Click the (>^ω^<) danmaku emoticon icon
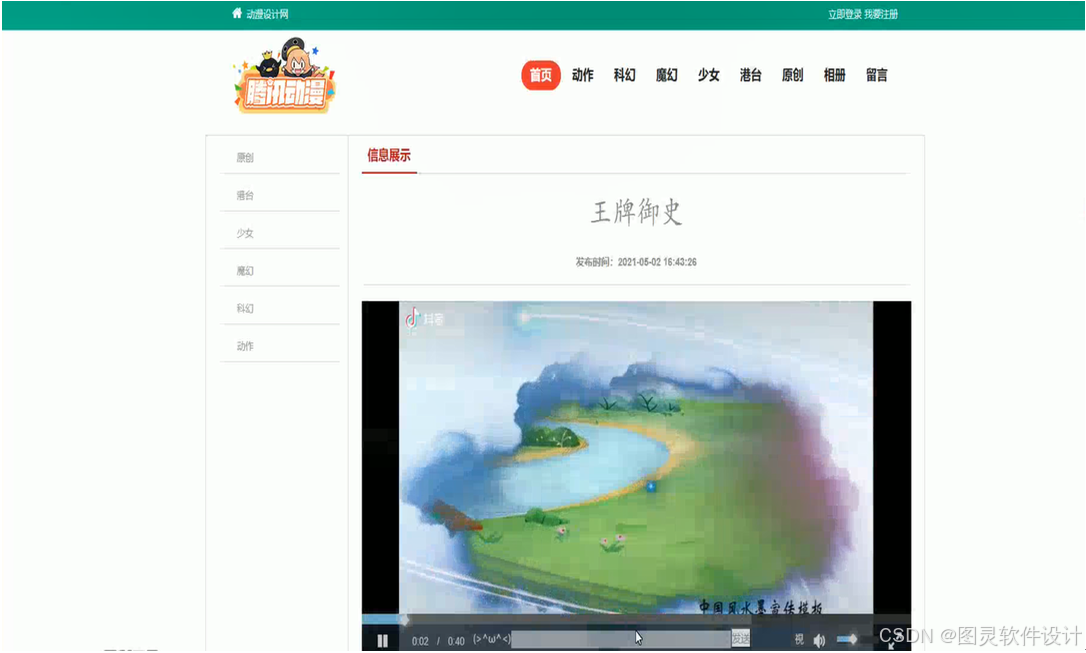1086x653 pixels. [491, 639]
